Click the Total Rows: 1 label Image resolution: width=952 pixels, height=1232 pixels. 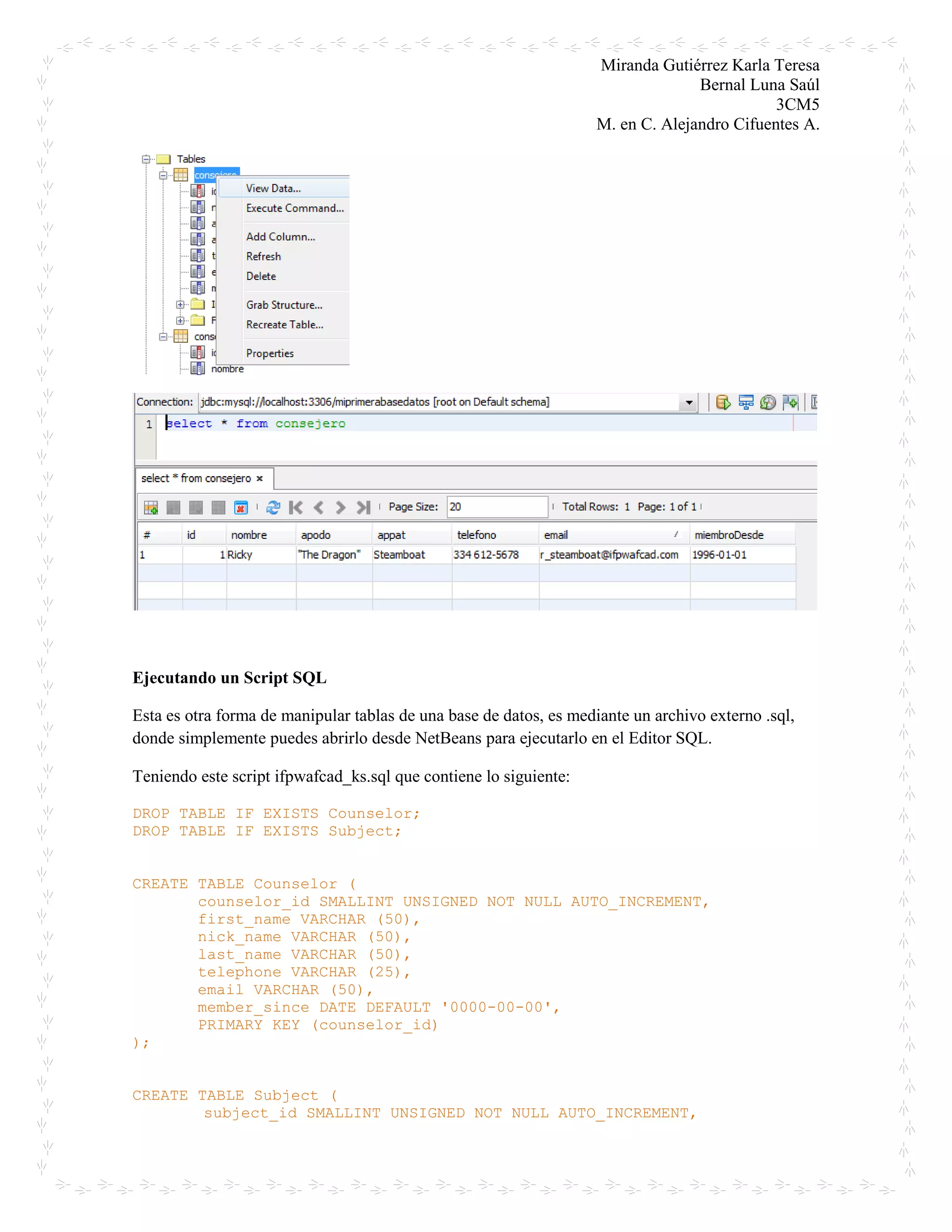(x=595, y=507)
